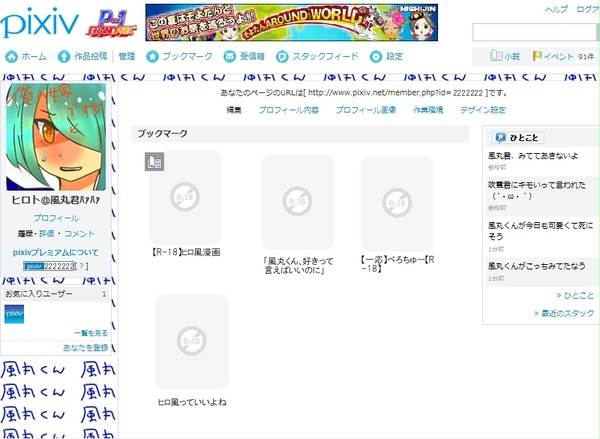Screen dimensions: 600x439
Task: Click the upload arrow icon for 作品投稿
Action: point(64,57)
